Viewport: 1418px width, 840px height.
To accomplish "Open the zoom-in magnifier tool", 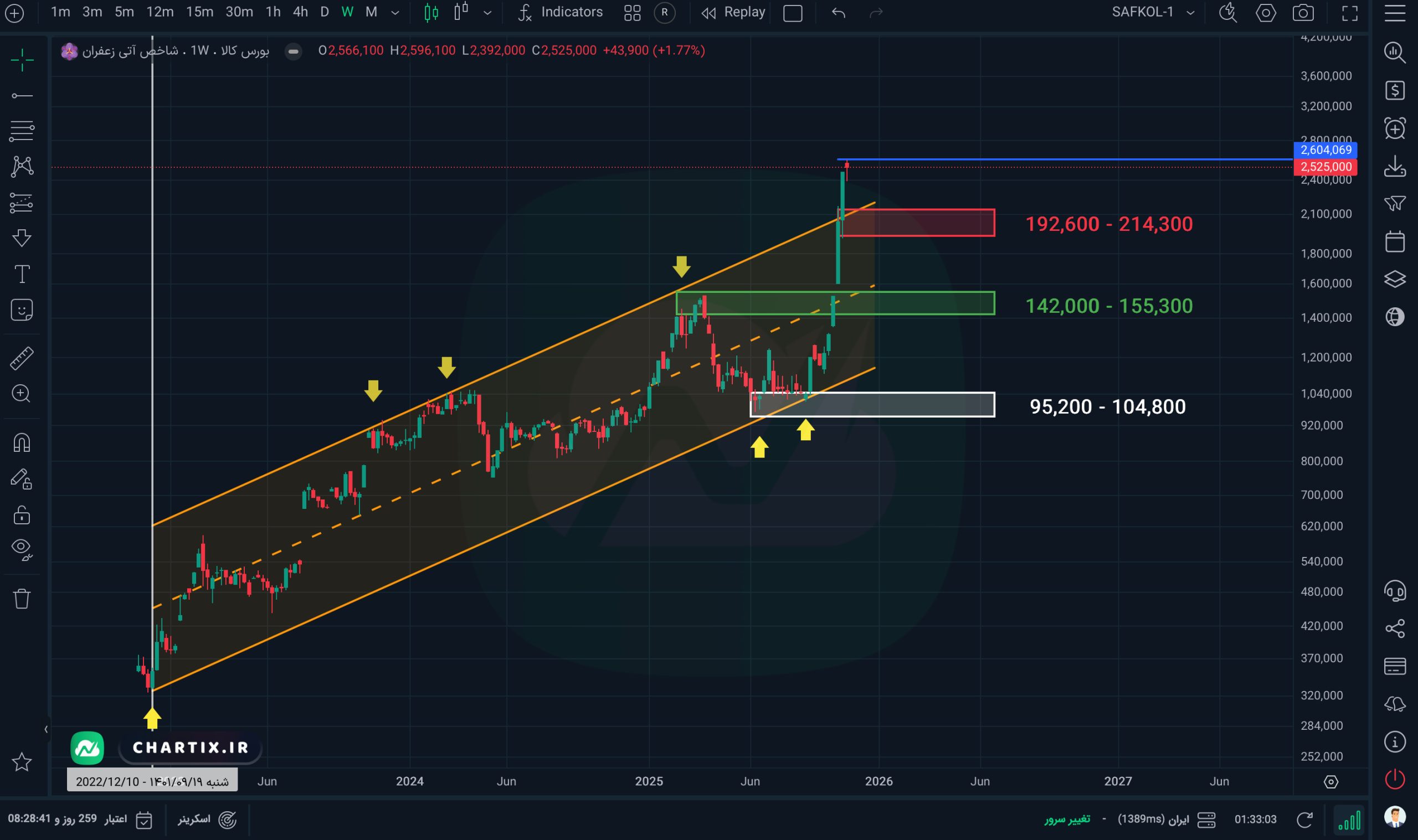I will tap(22, 394).
